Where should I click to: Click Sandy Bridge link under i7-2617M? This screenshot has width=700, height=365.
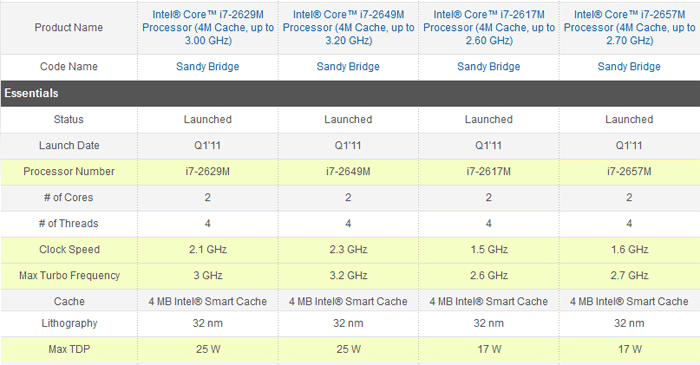pyautogui.click(x=489, y=66)
